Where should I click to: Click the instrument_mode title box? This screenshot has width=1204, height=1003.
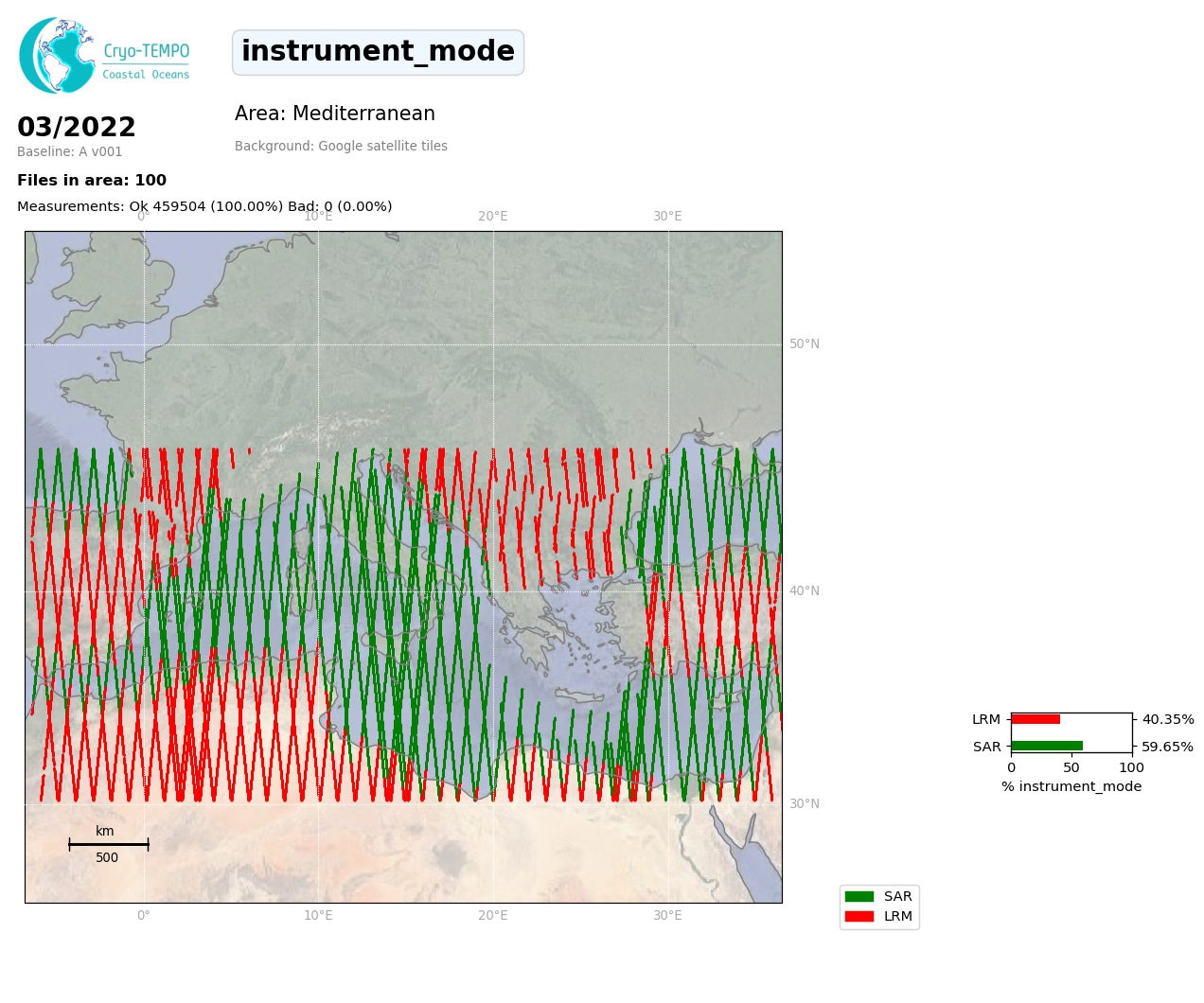(x=378, y=52)
